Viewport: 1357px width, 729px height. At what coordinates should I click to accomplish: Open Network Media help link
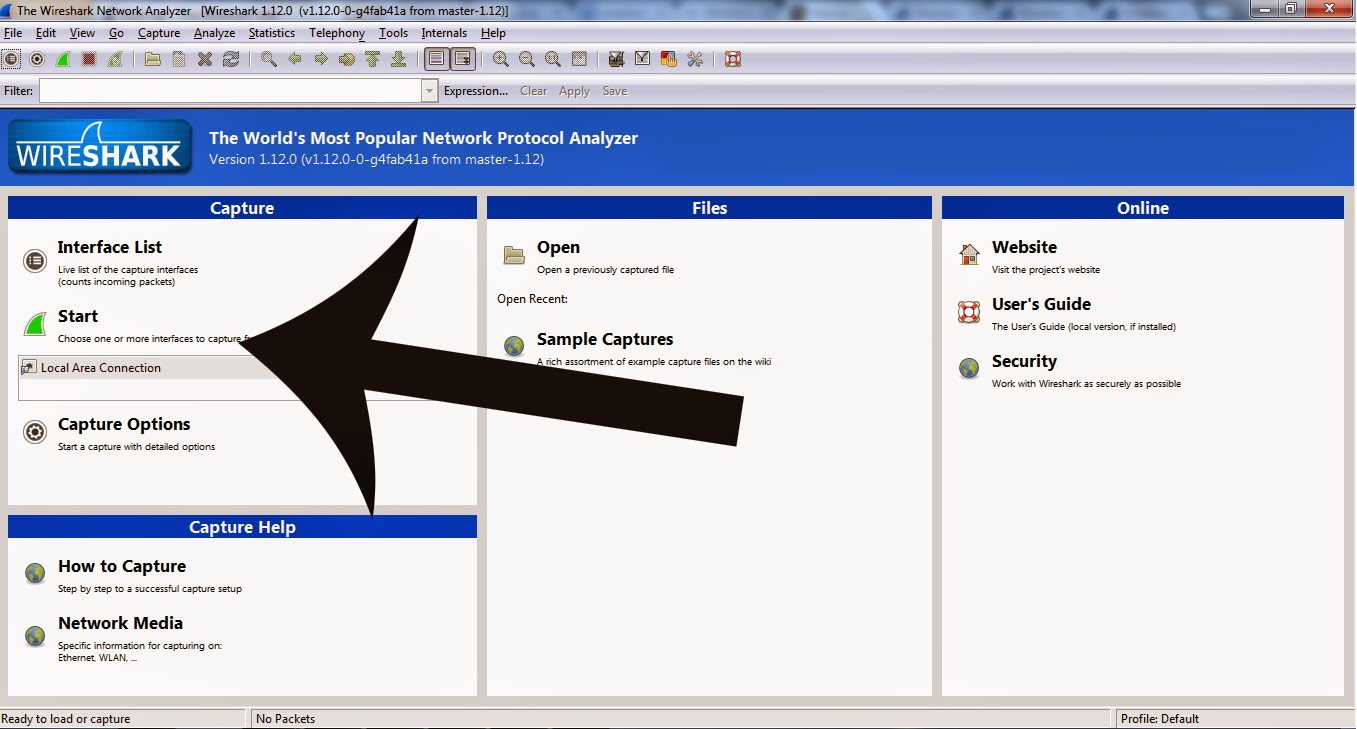[x=120, y=623]
